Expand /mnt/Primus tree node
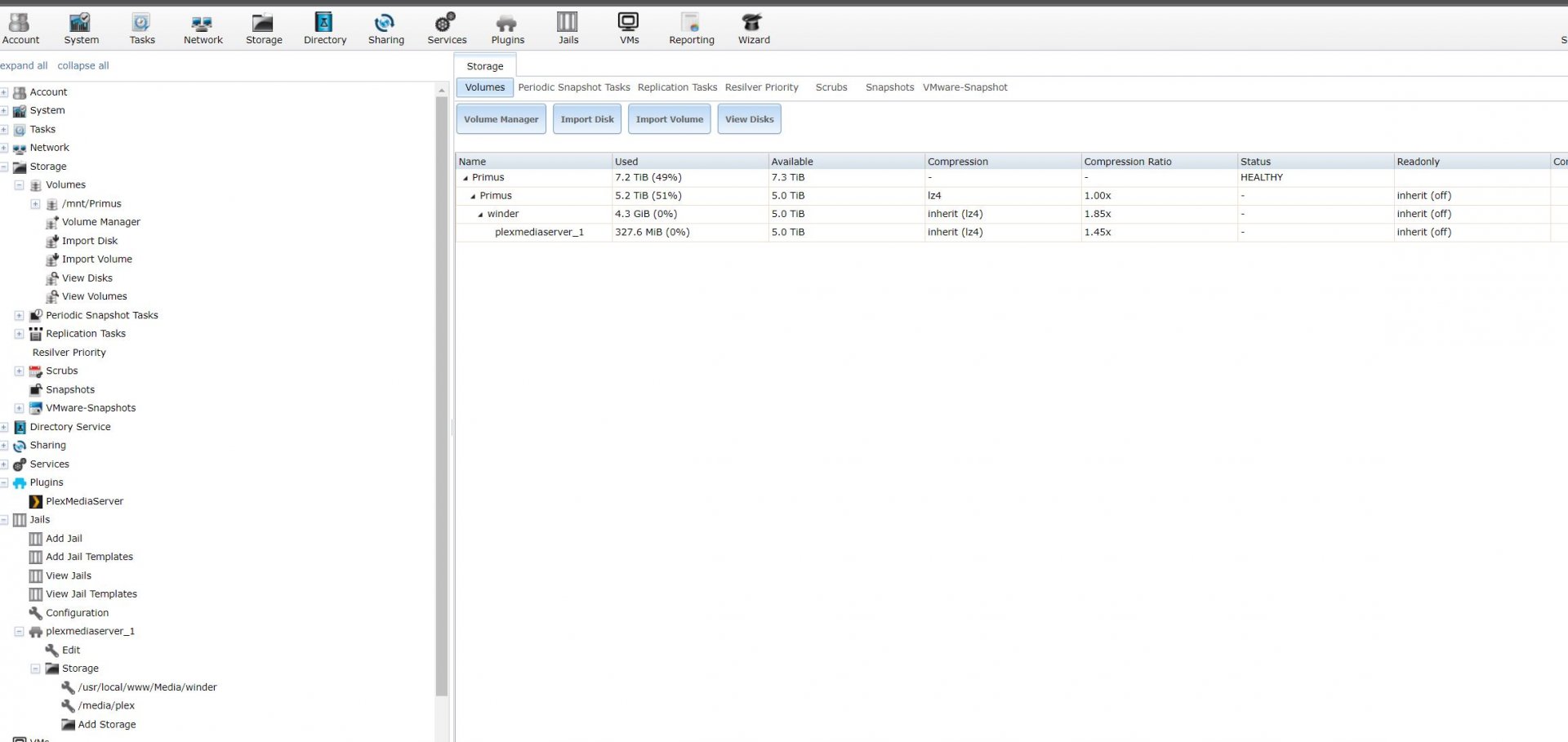Image resolution: width=1568 pixels, height=742 pixels. coord(35,204)
